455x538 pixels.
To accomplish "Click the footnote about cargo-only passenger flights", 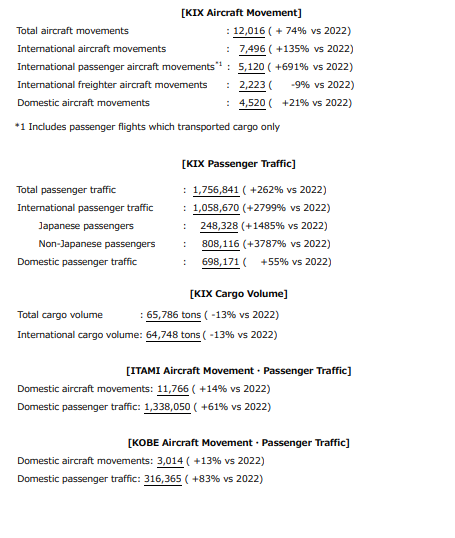I will [148, 127].
